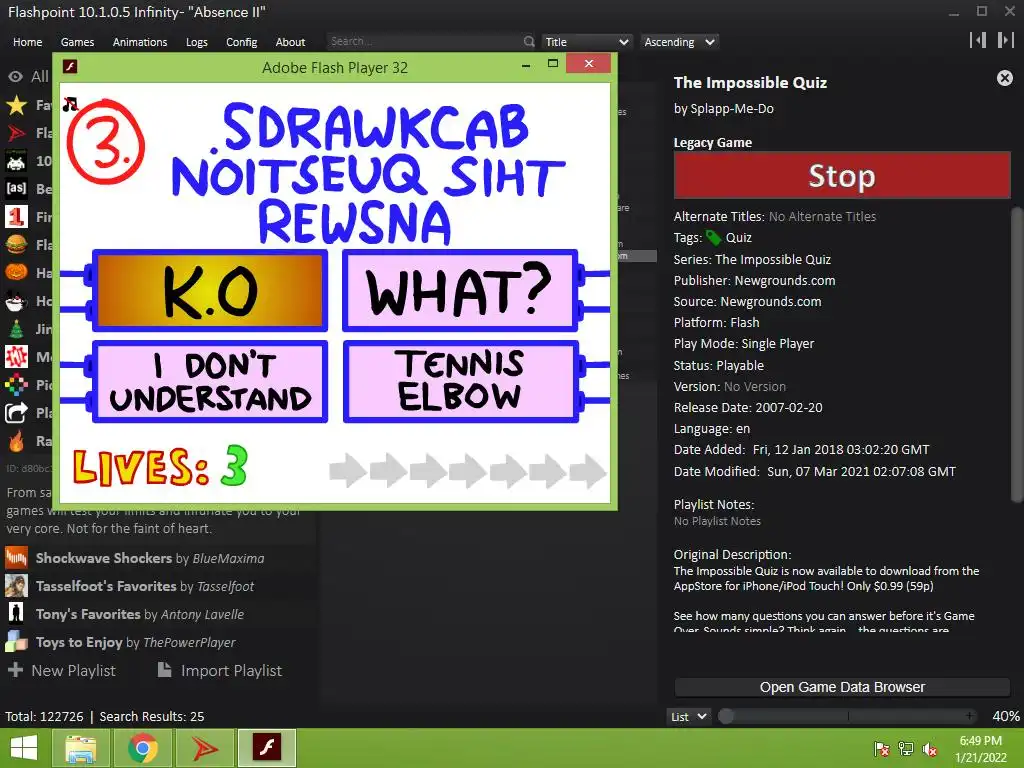Open the share arrow icon playlist
The width and height of the screenshot is (1024, 768).
pyautogui.click(x=16, y=413)
